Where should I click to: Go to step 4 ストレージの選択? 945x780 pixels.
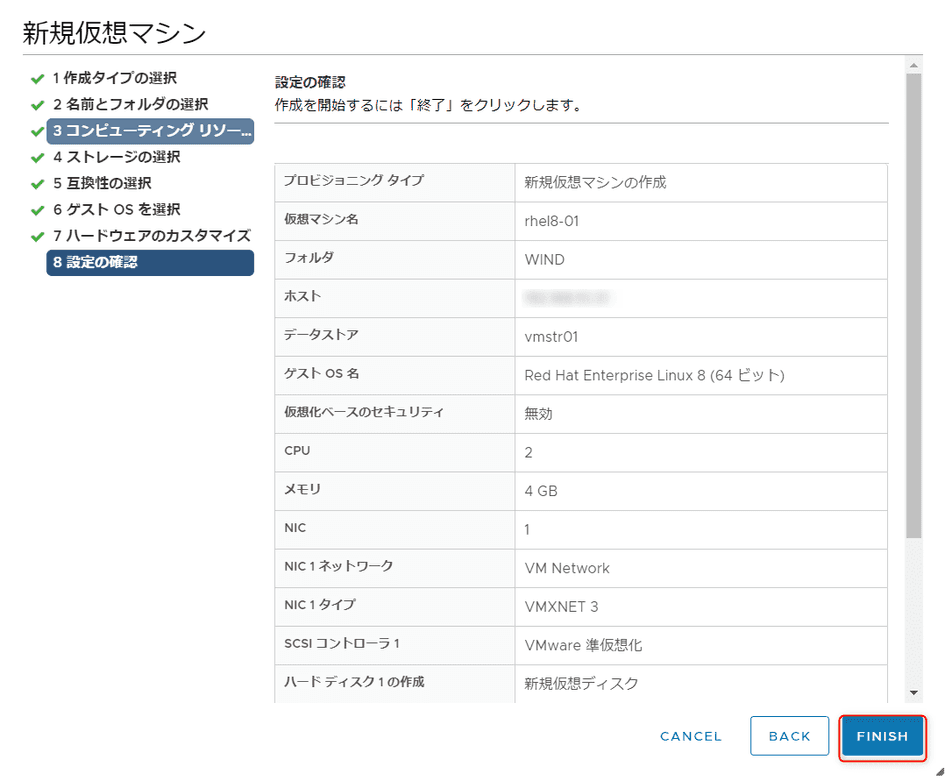click(116, 157)
